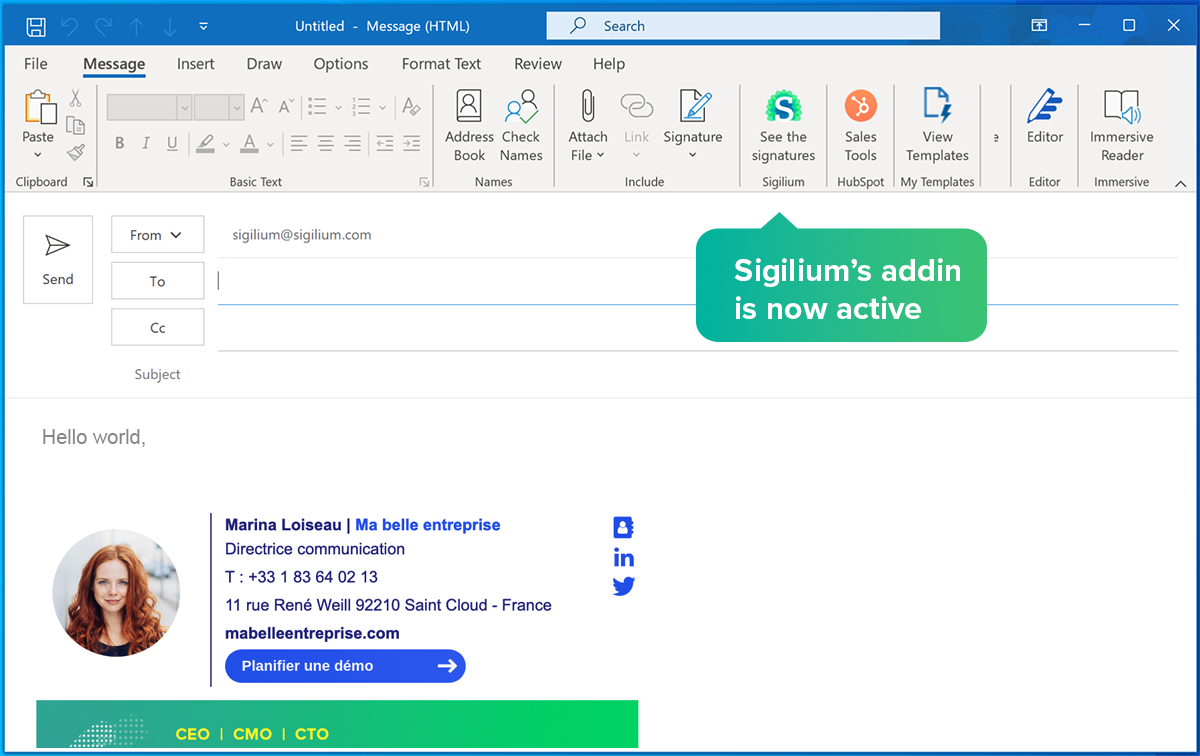Viewport: 1200px width, 756px height.
Task: Toggle Bold formatting
Action: pyautogui.click(x=120, y=144)
